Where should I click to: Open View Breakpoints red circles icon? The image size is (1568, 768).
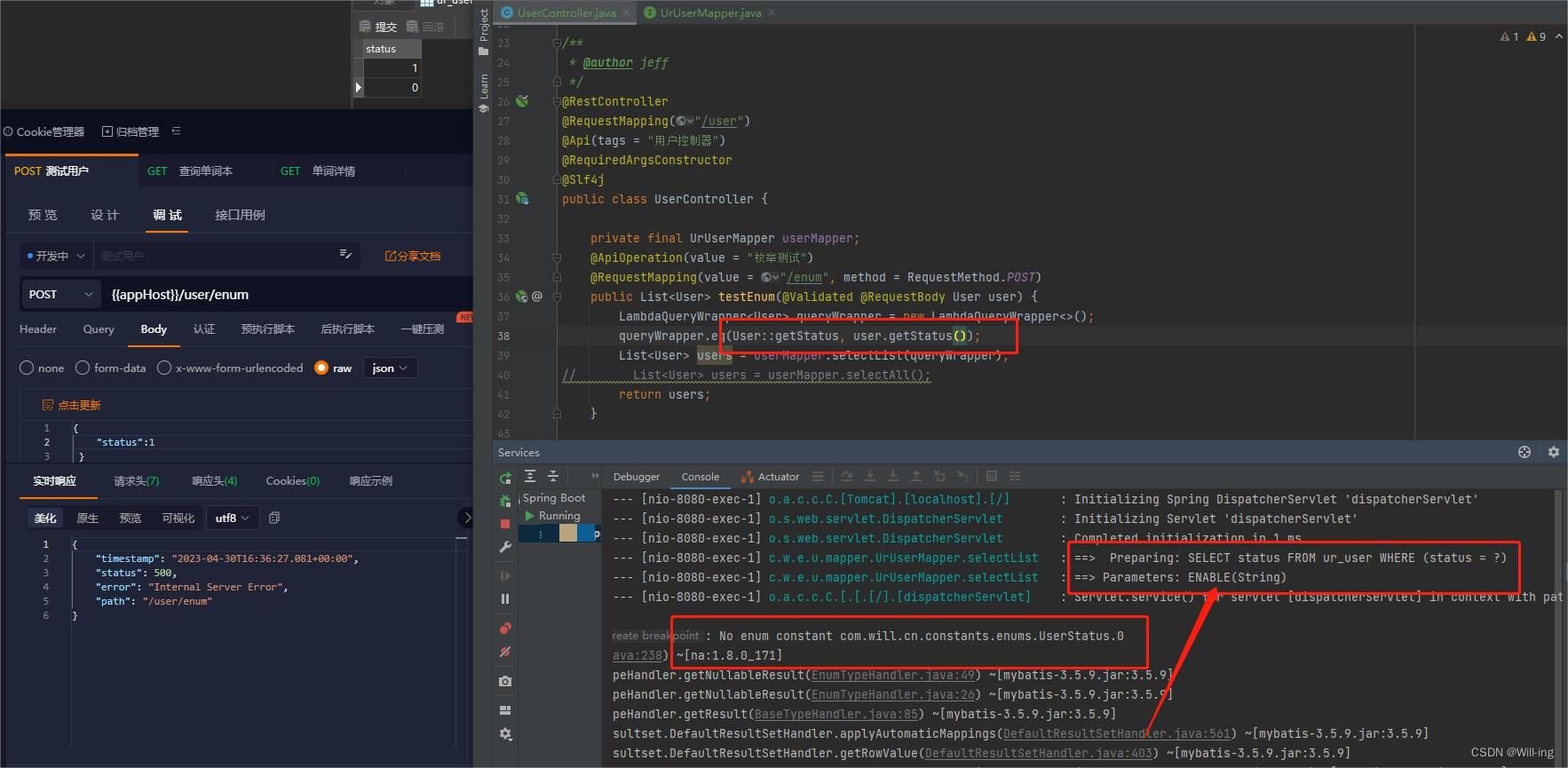pyautogui.click(x=505, y=629)
